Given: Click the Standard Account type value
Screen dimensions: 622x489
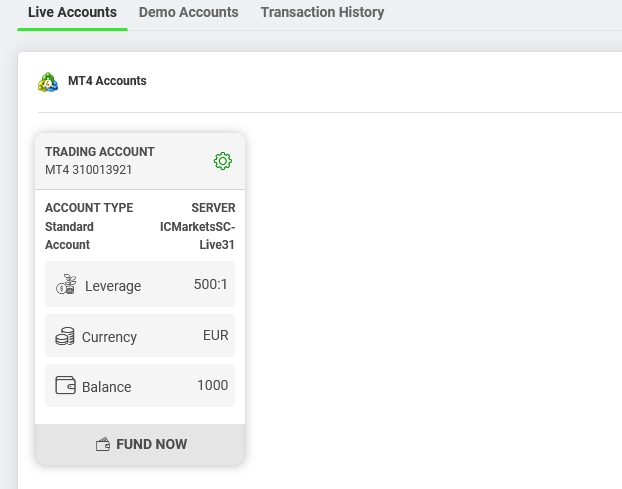Looking at the screenshot, I should pos(69,236).
